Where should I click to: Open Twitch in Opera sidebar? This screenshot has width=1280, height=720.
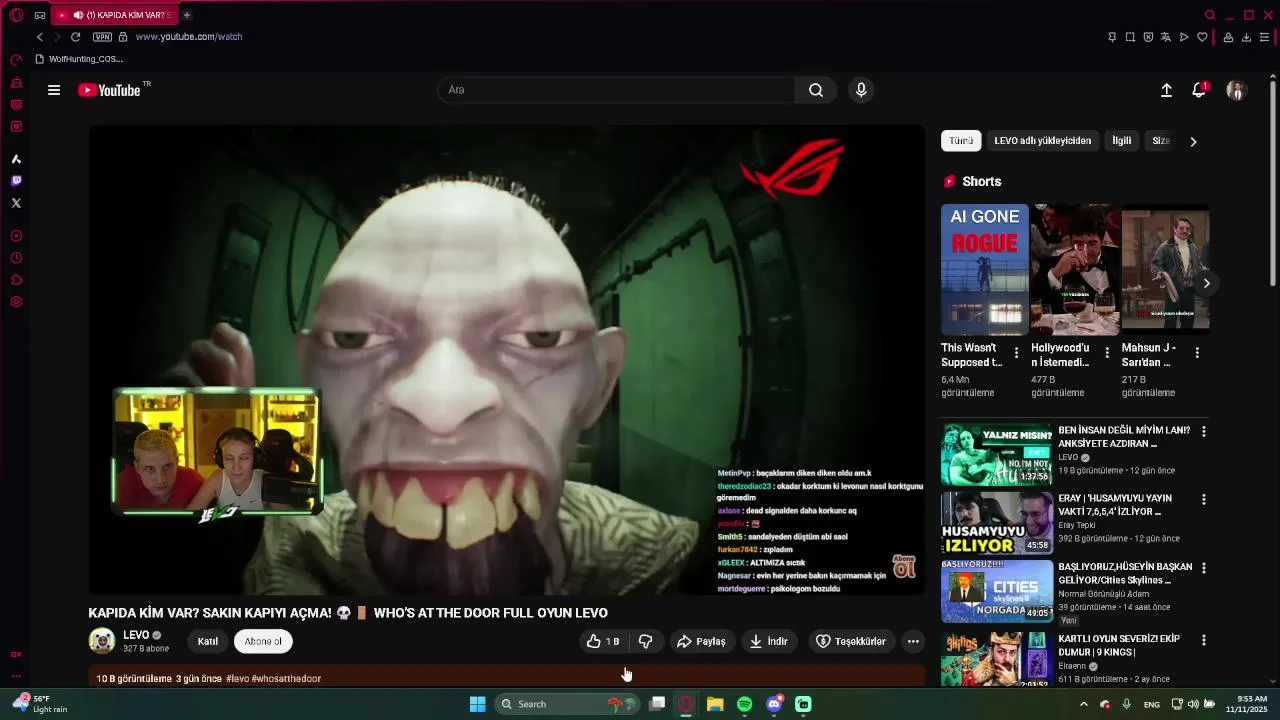[16, 181]
